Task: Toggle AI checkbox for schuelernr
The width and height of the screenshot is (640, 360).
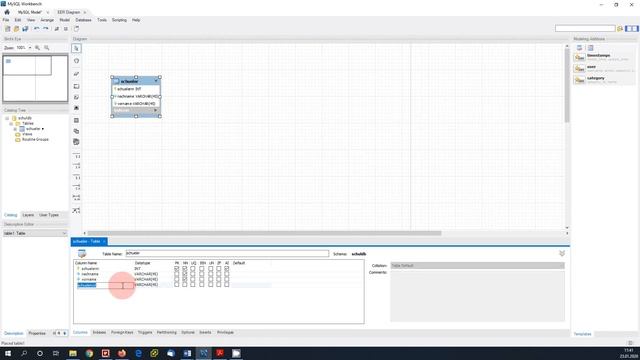Action: (x=227, y=269)
